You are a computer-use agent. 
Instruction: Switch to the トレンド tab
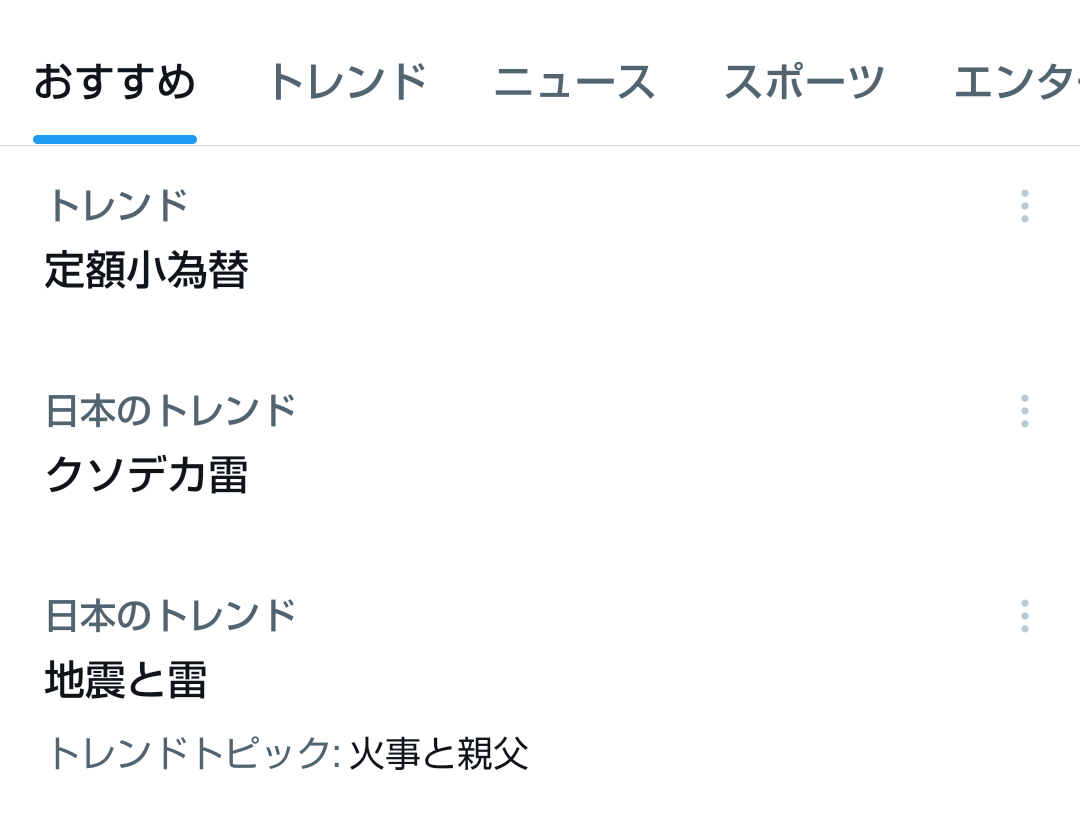pos(346,82)
